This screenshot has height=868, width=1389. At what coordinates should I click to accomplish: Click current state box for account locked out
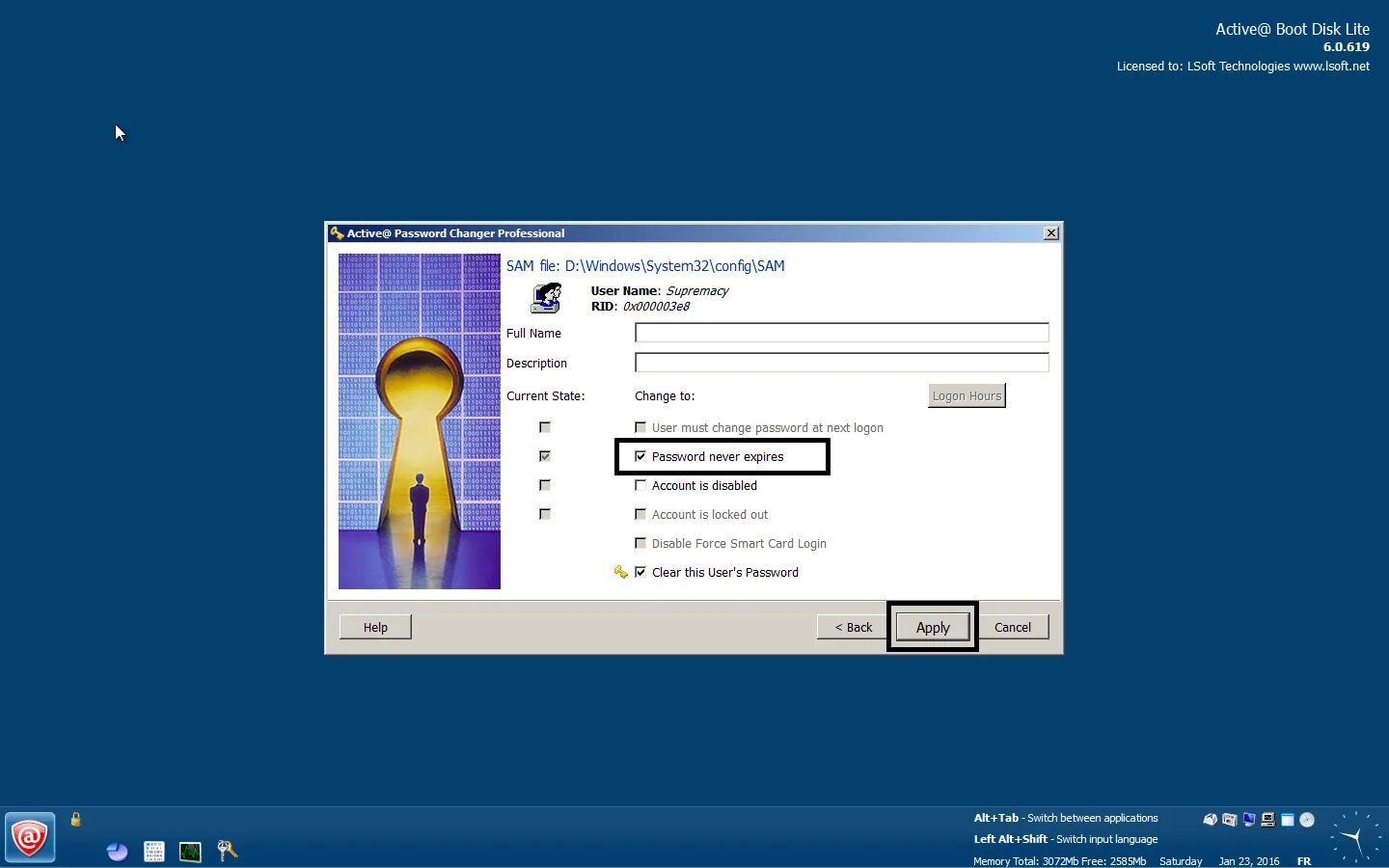tap(545, 514)
